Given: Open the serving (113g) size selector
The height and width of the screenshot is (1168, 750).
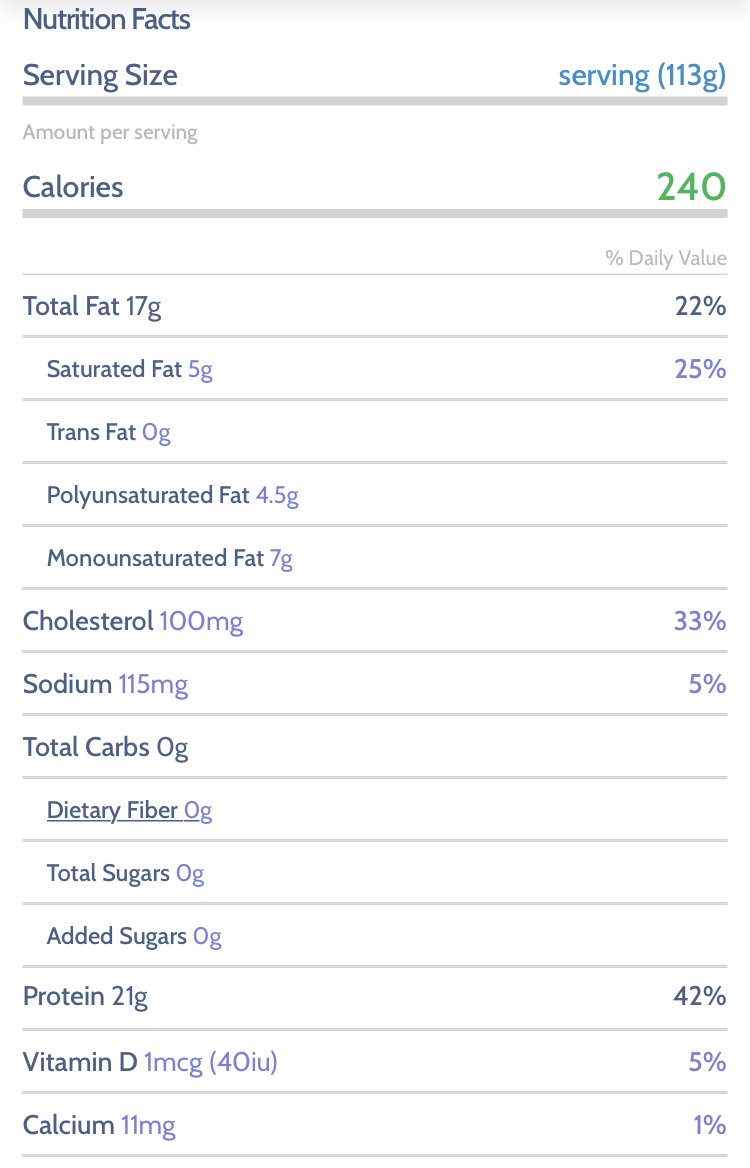Looking at the screenshot, I should point(642,76).
